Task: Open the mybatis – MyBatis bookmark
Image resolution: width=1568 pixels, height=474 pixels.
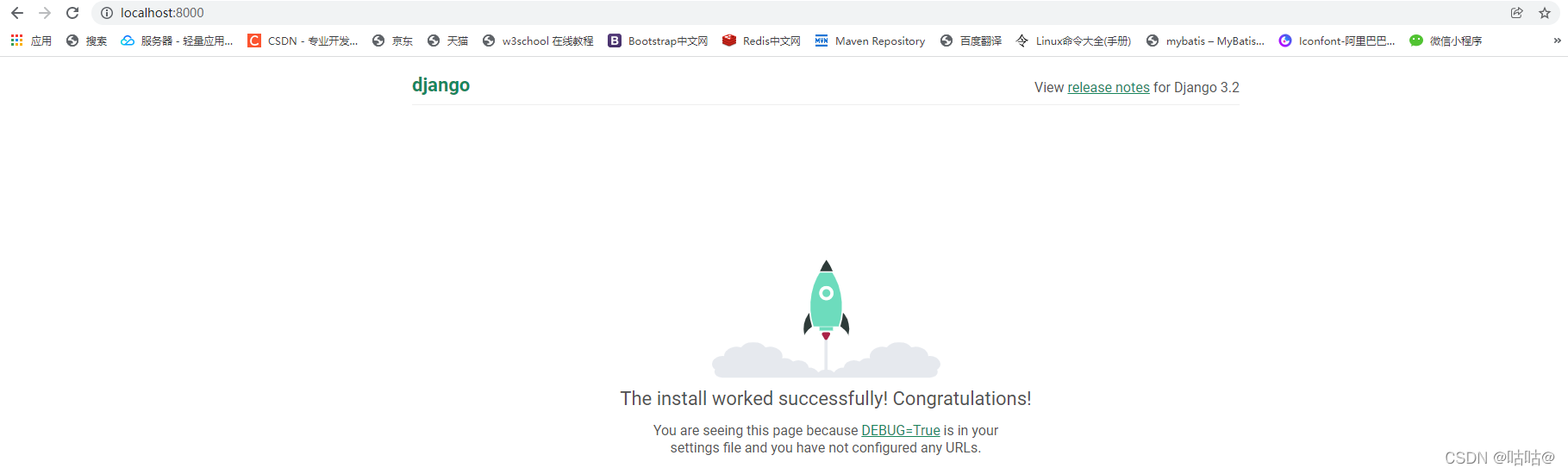Action: tap(1205, 41)
